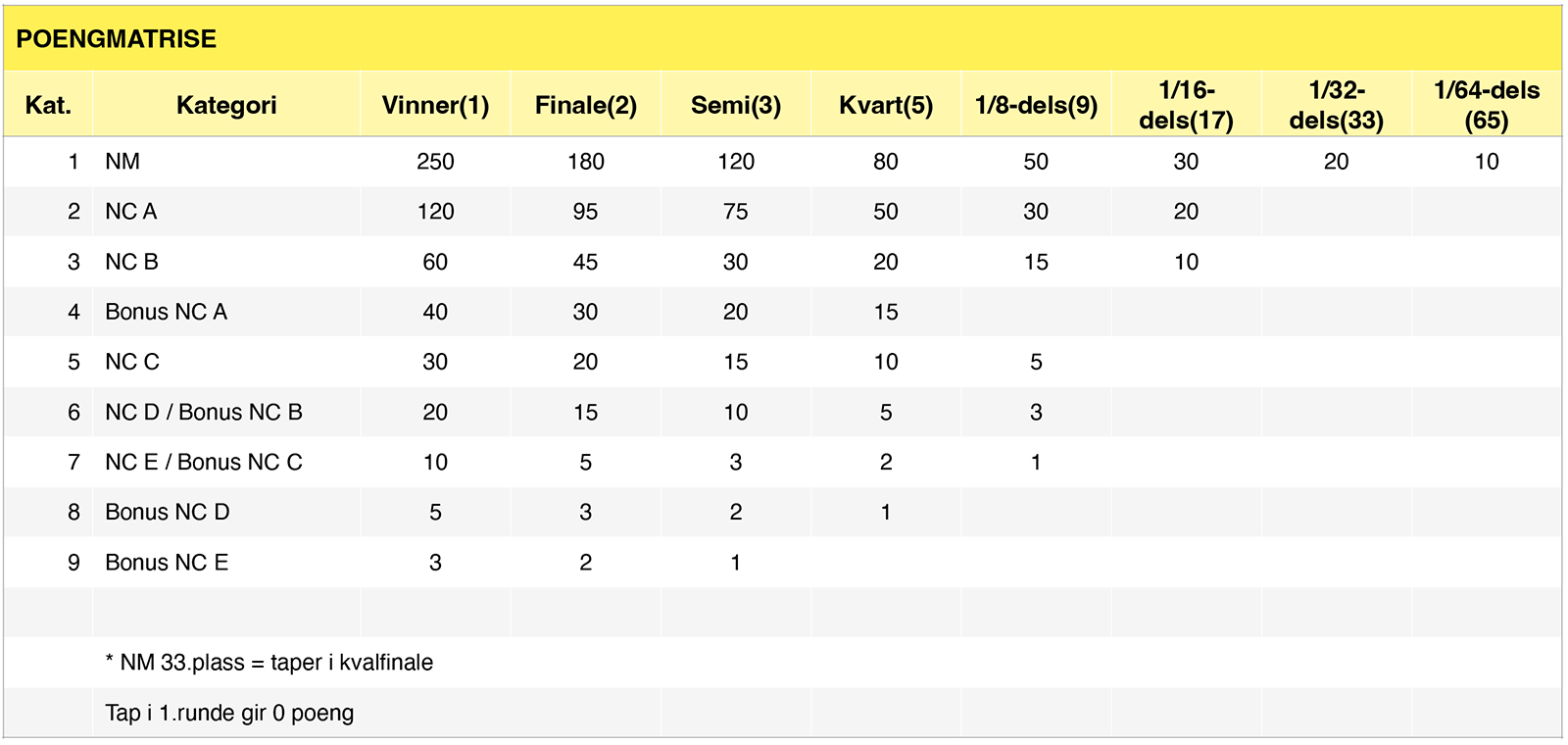Select the Bonus NC A category cell
1568x745 pixels.
click(x=226, y=312)
